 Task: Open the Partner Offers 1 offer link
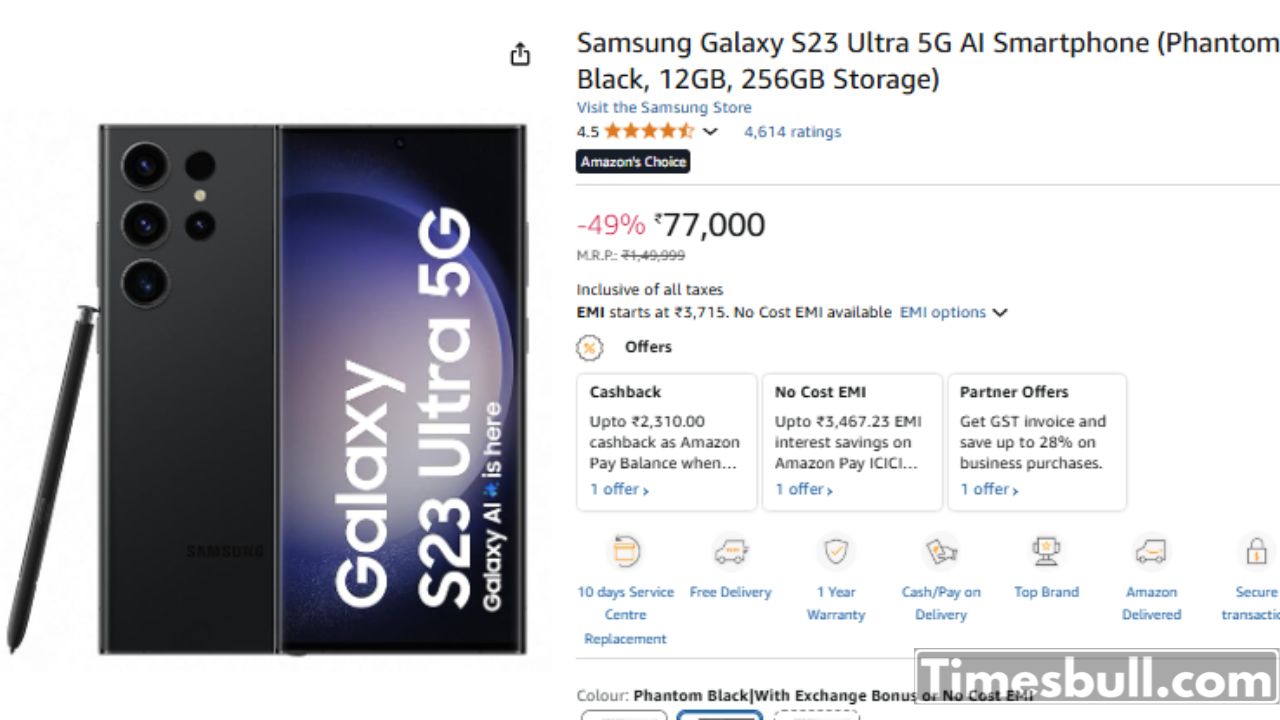click(x=989, y=489)
